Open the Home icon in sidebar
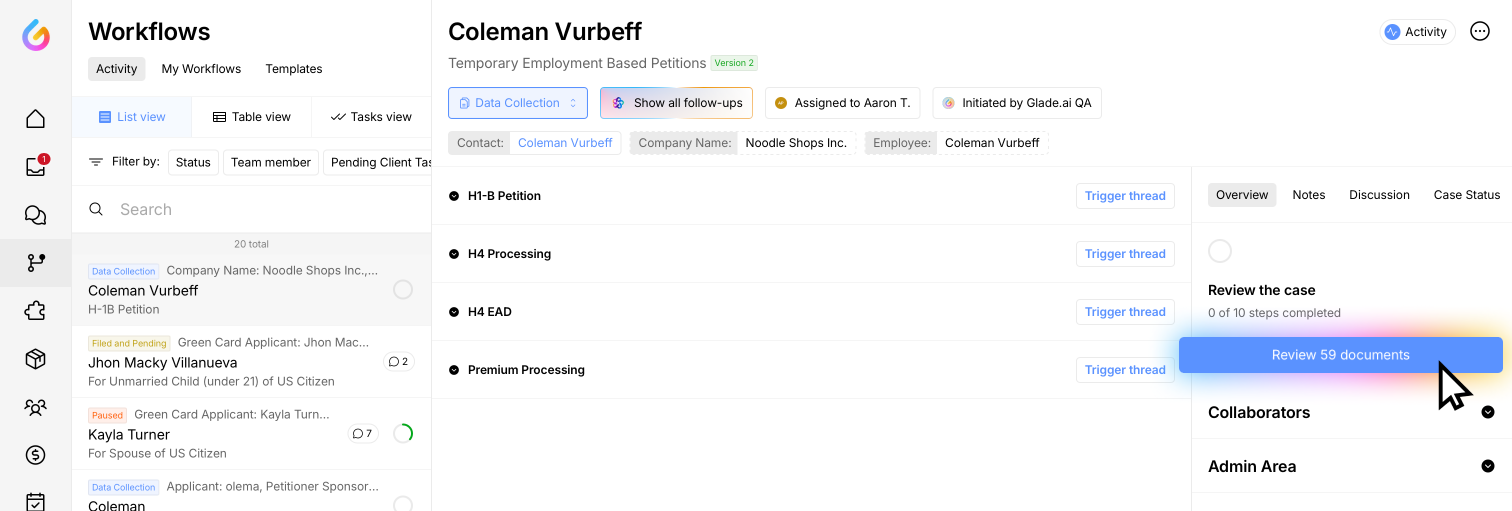 pos(35,119)
